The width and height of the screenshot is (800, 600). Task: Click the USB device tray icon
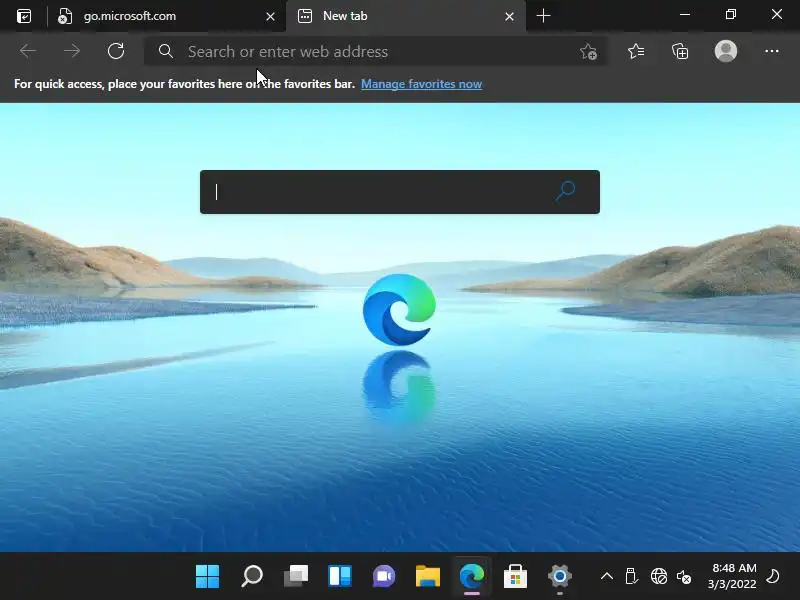click(631, 577)
